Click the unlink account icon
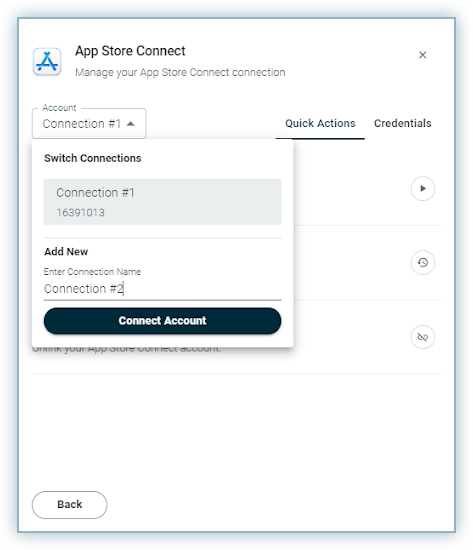 click(423, 337)
